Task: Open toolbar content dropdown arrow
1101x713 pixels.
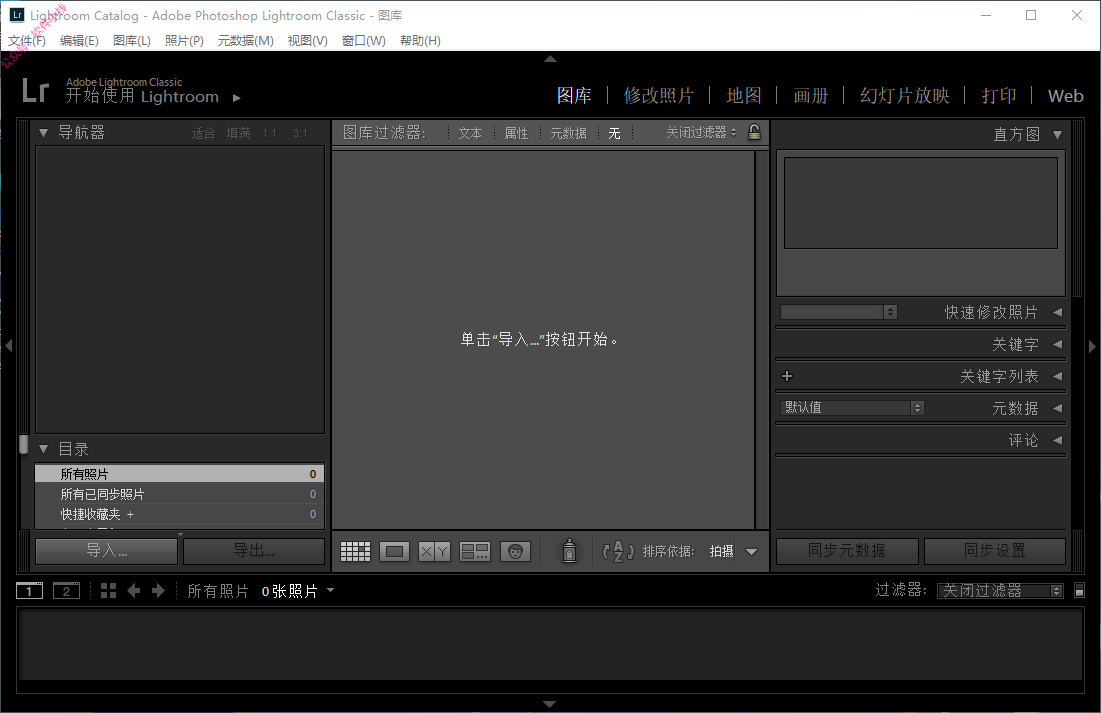Action: (751, 552)
